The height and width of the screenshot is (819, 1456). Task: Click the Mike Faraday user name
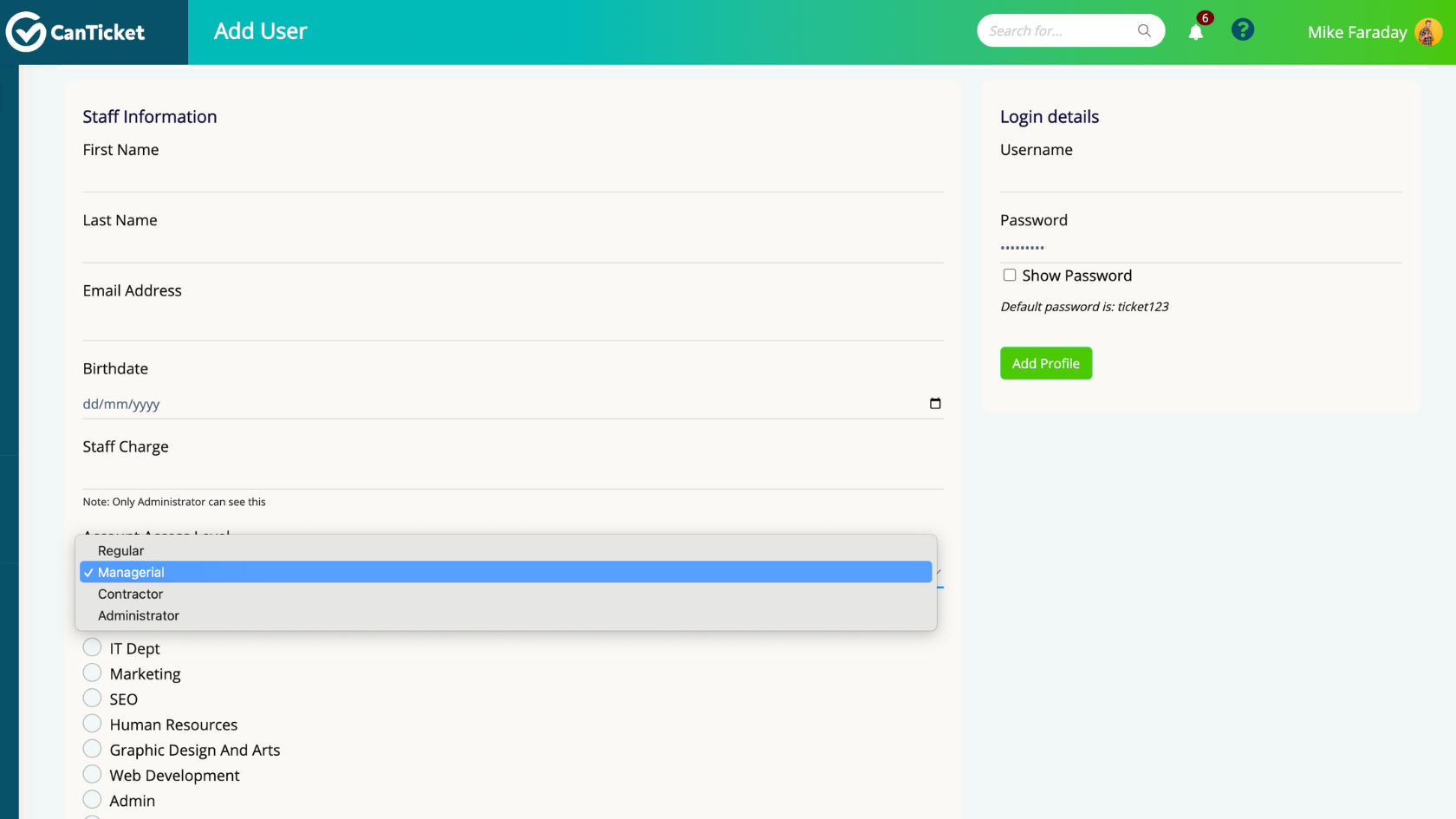(1357, 32)
